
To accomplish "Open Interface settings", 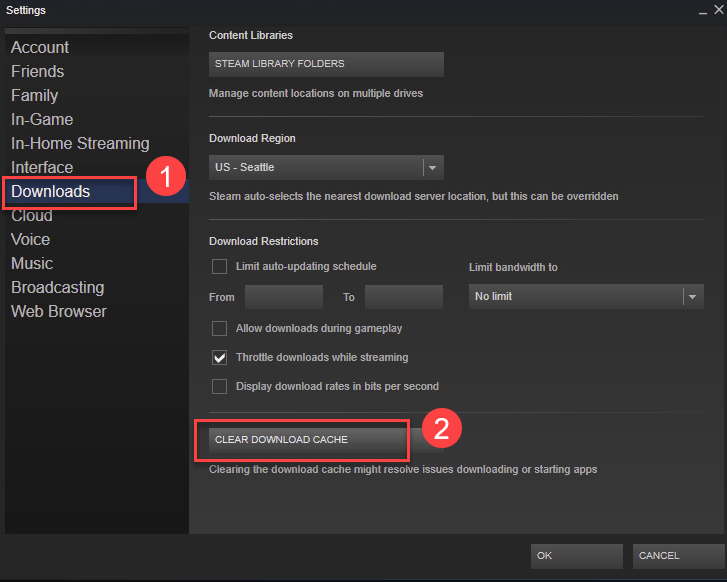I will pyautogui.click(x=42, y=168).
